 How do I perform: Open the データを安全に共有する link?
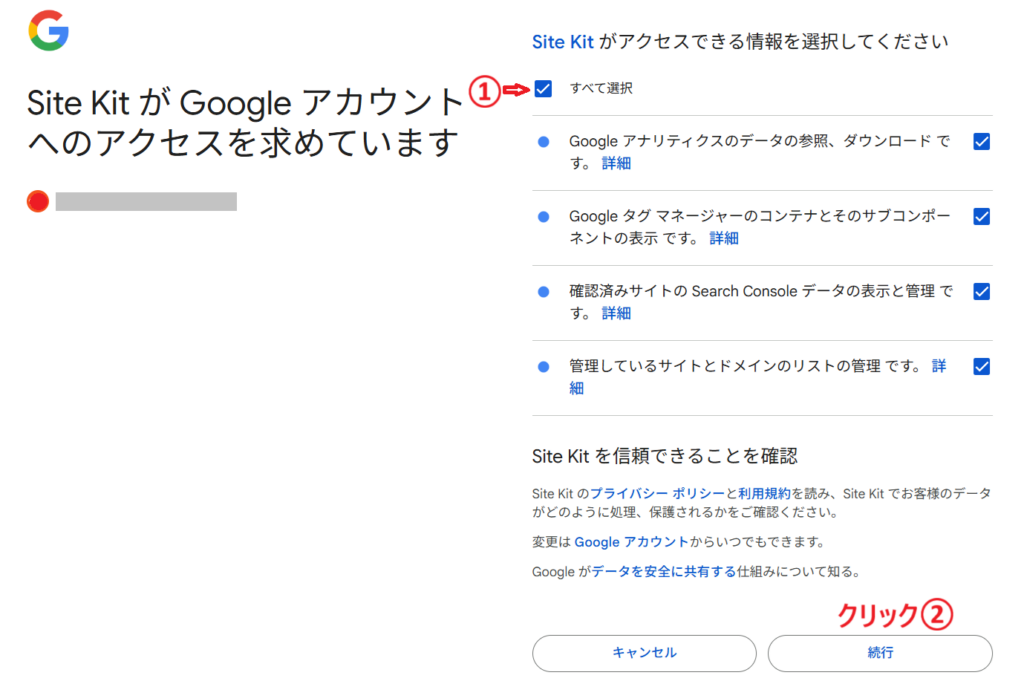pyautogui.click(x=663, y=572)
